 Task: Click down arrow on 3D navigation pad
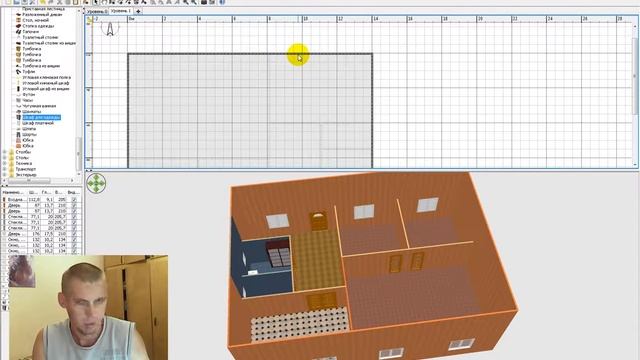[x=96, y=189]
